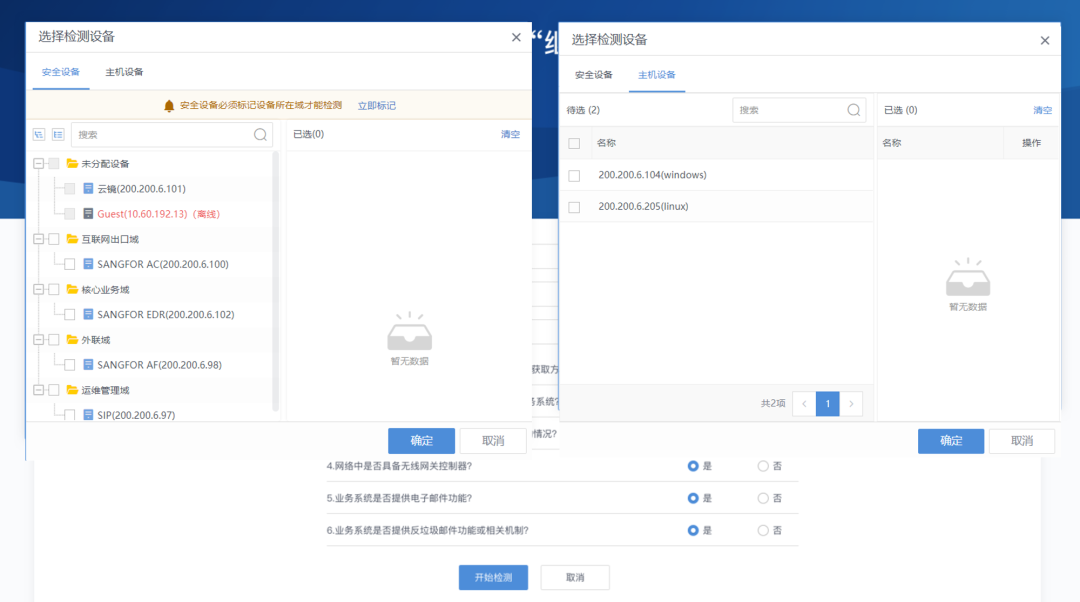The width and height of the screenshot is (1080, 602).
Task: Click the bell warning icon in notice bar
Action: (169, 105)
